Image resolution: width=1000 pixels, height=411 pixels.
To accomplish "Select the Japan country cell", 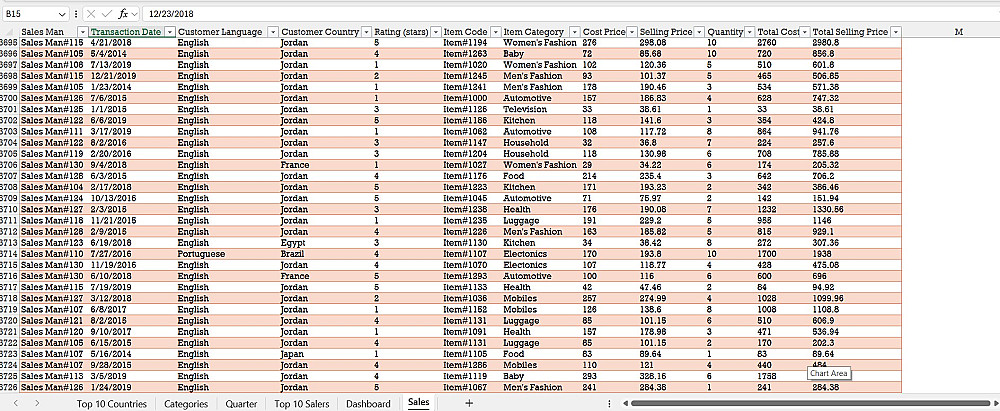I will pos(326,354).
